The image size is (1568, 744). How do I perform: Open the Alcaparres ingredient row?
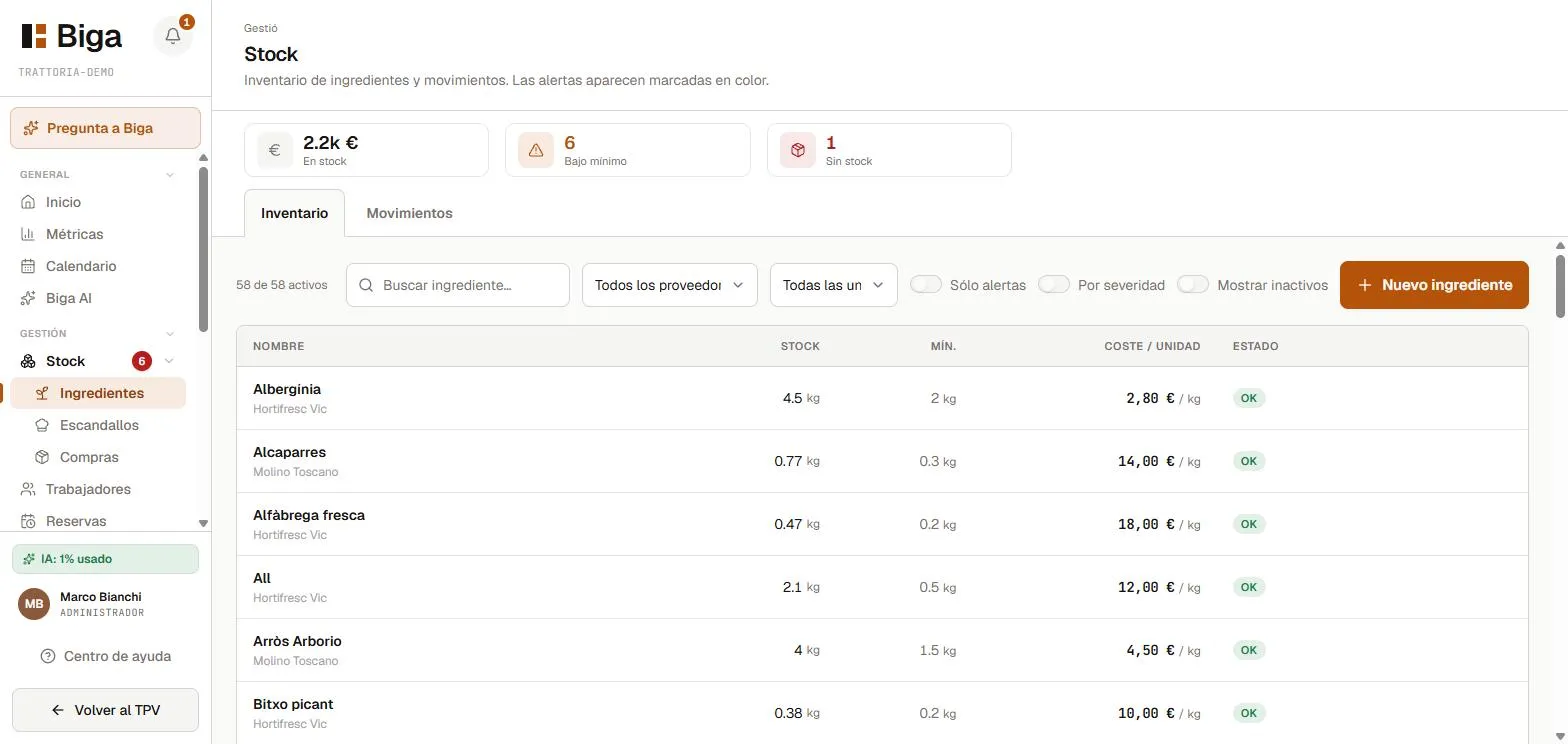882,461
